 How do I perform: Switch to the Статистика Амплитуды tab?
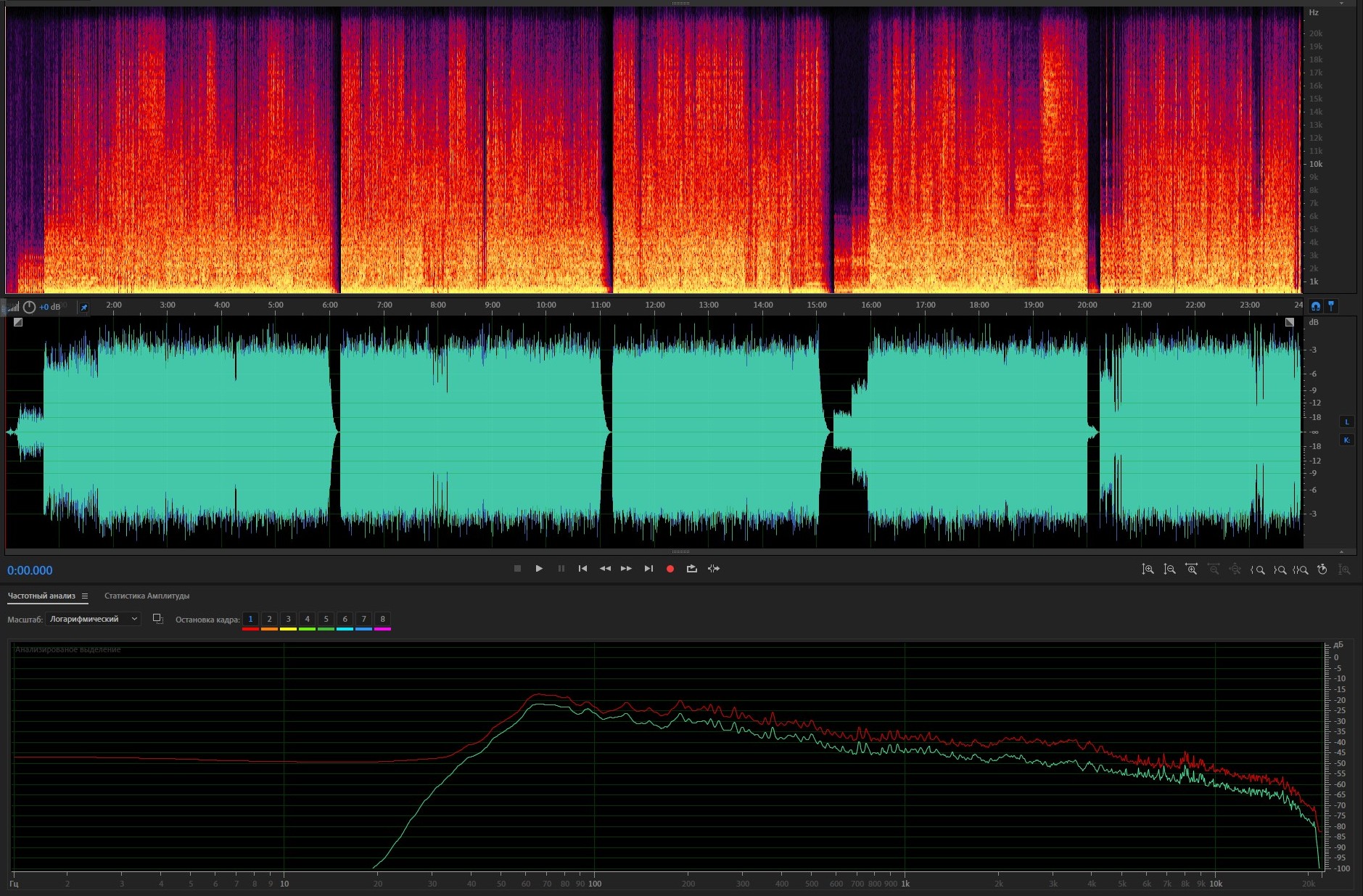tap(147, 596)
